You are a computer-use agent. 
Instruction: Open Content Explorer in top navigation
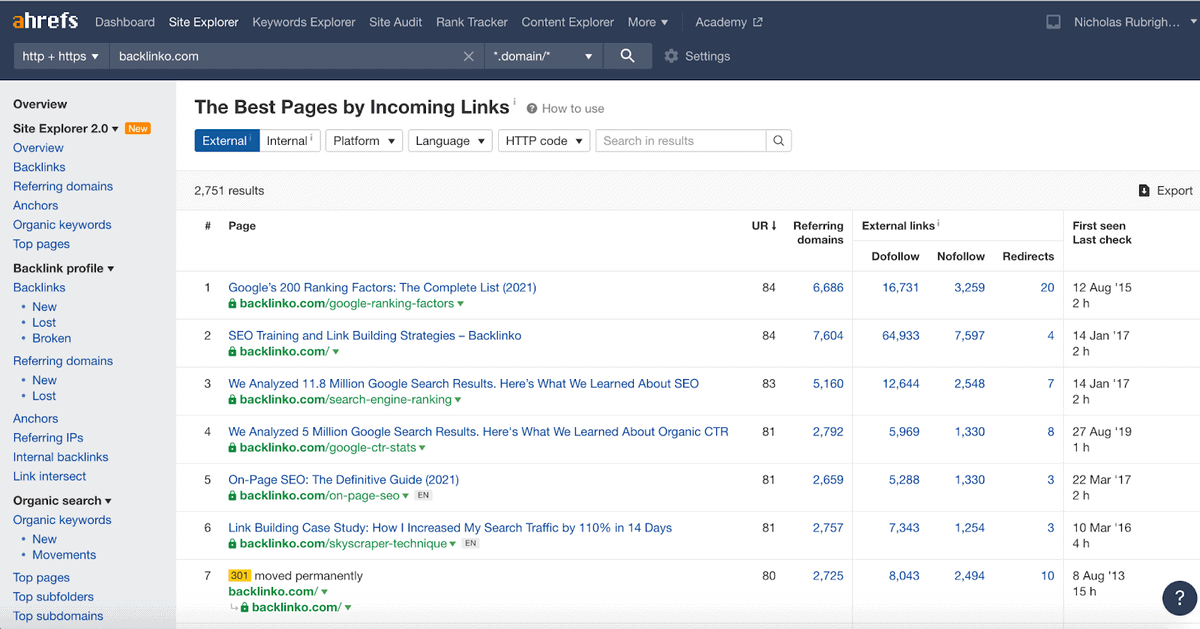(568, 22)
